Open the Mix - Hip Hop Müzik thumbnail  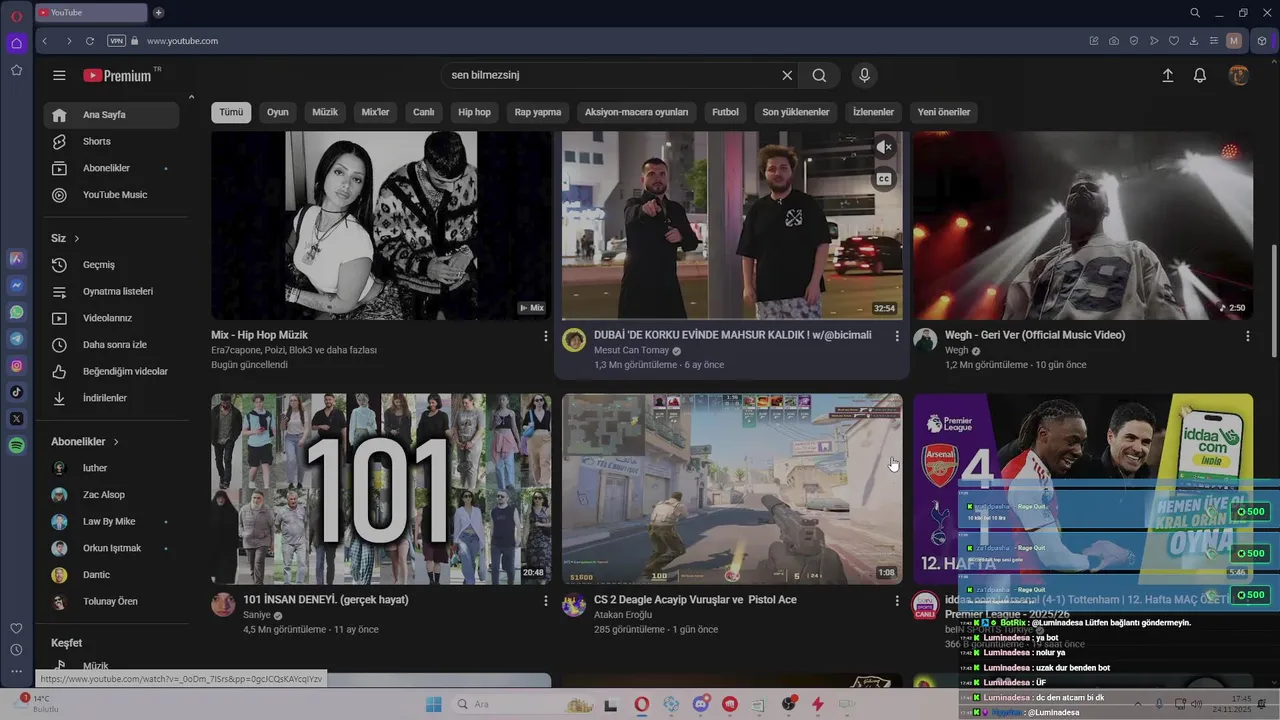(381, 225)
